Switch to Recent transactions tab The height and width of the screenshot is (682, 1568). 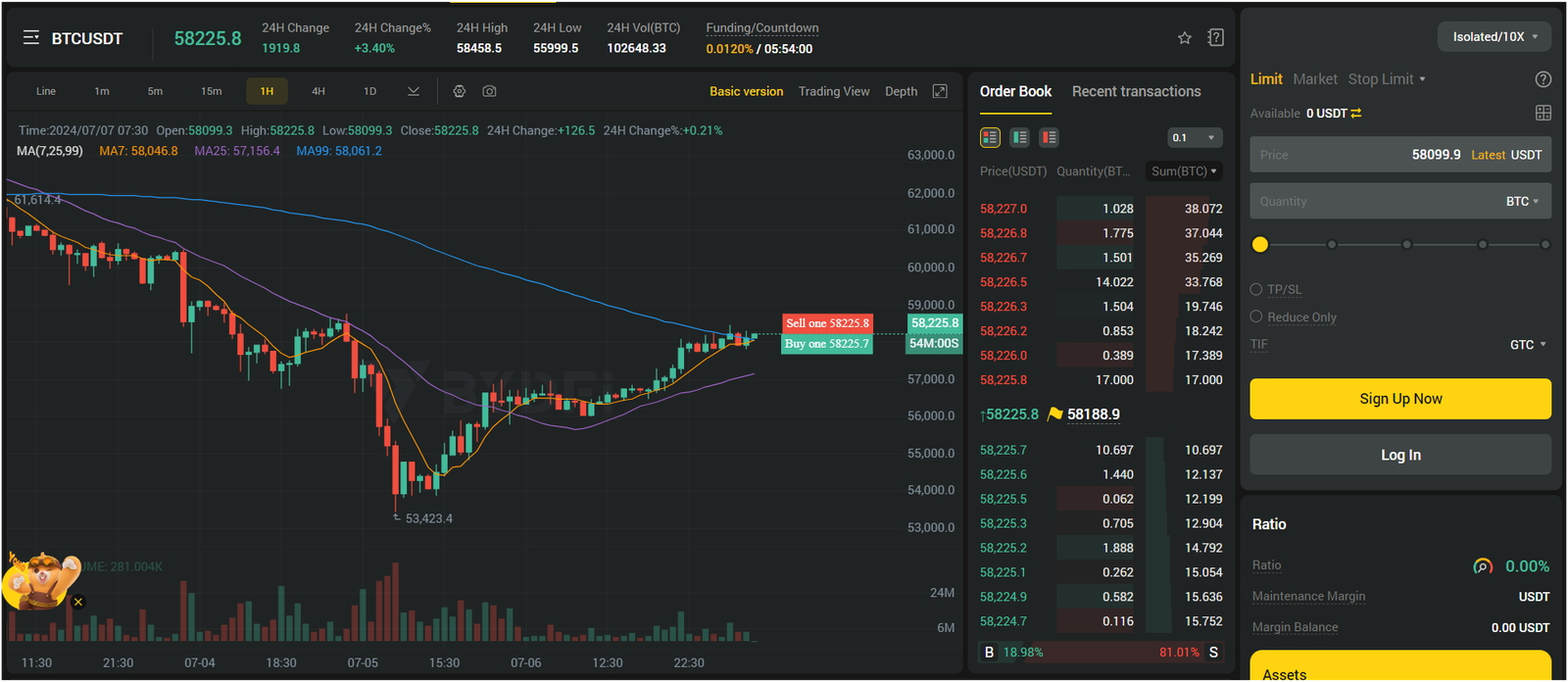pyautogui.click(x=1136, y=91)
